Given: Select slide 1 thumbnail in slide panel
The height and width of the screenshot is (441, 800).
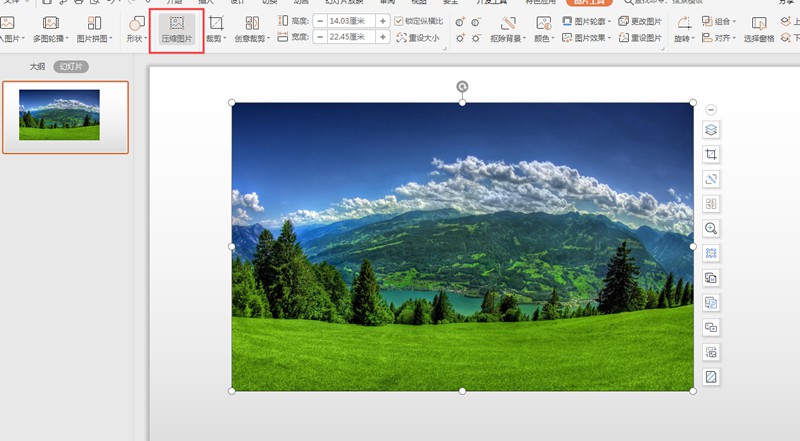Looking at the screenshot, I should point(65,117).
